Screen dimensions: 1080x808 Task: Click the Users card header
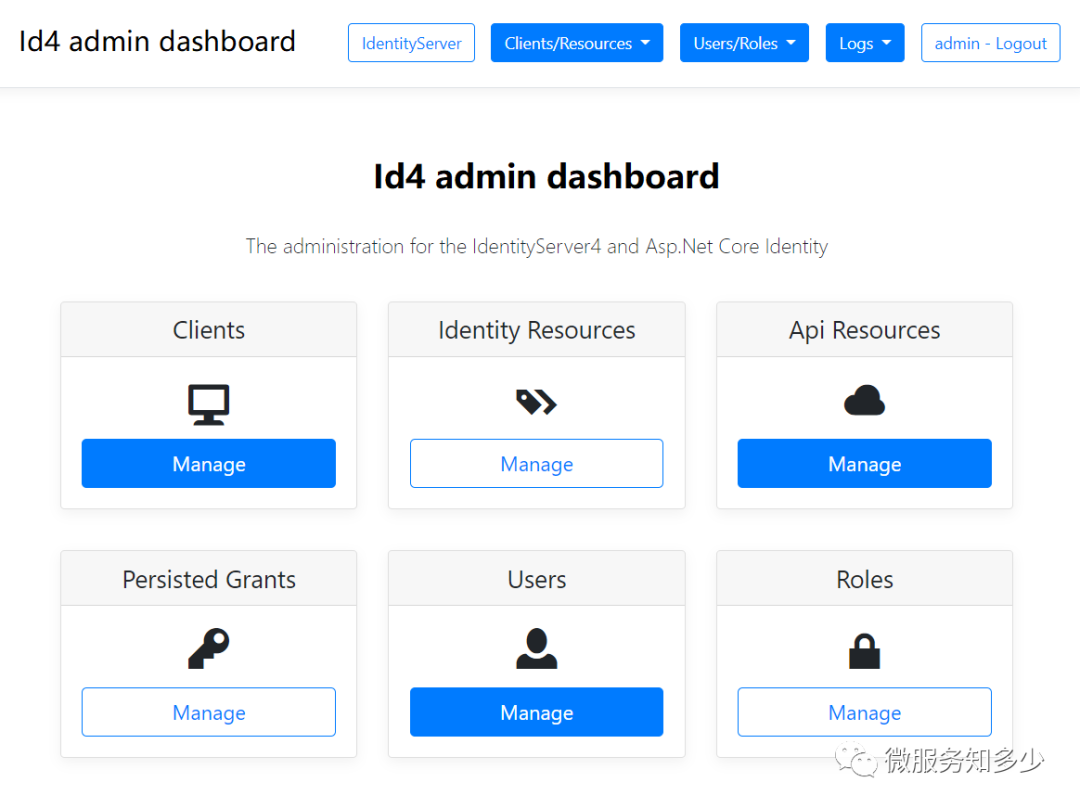[x=537, y=579]
